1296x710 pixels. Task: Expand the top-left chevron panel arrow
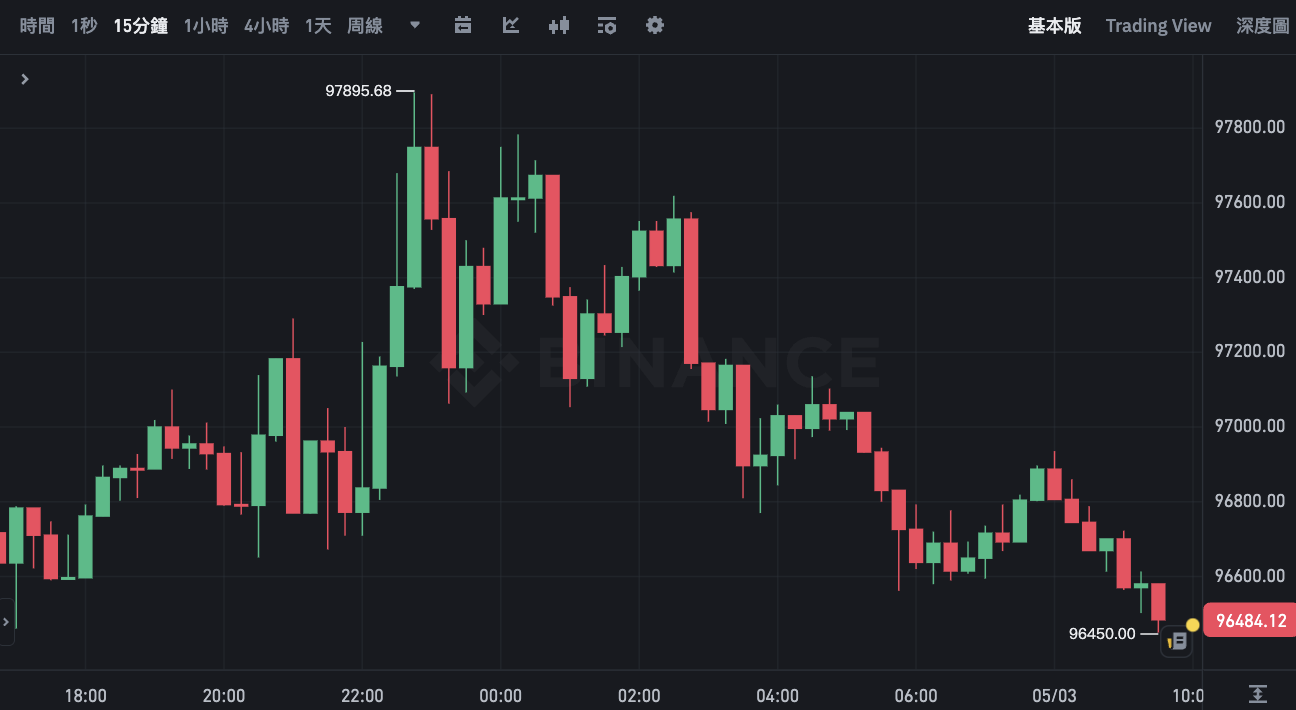pos(25,79)
